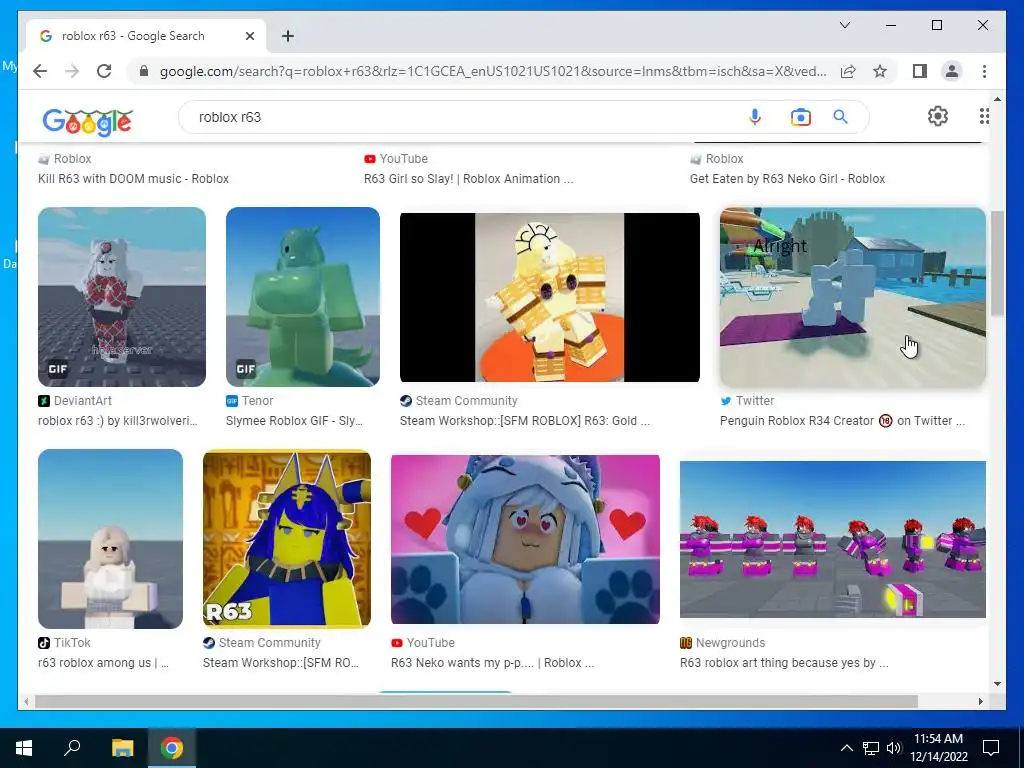1024x768 pixels.
Task: Click the scroll down arrow
Action: tap(997, 684)
